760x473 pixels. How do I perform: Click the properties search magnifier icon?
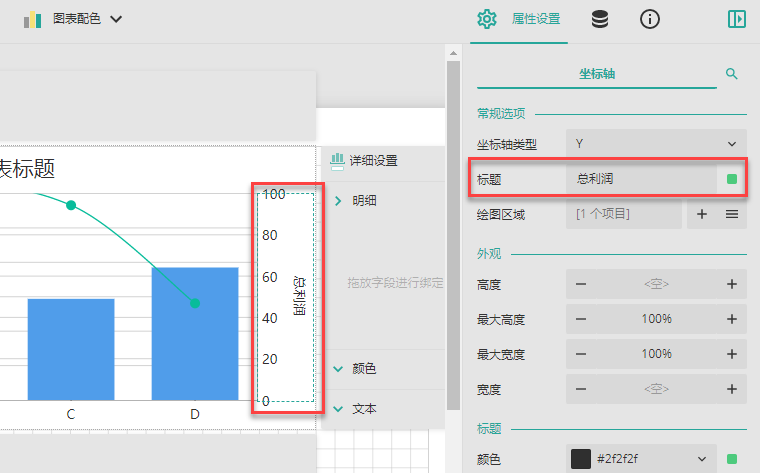(x=731, y=74)
